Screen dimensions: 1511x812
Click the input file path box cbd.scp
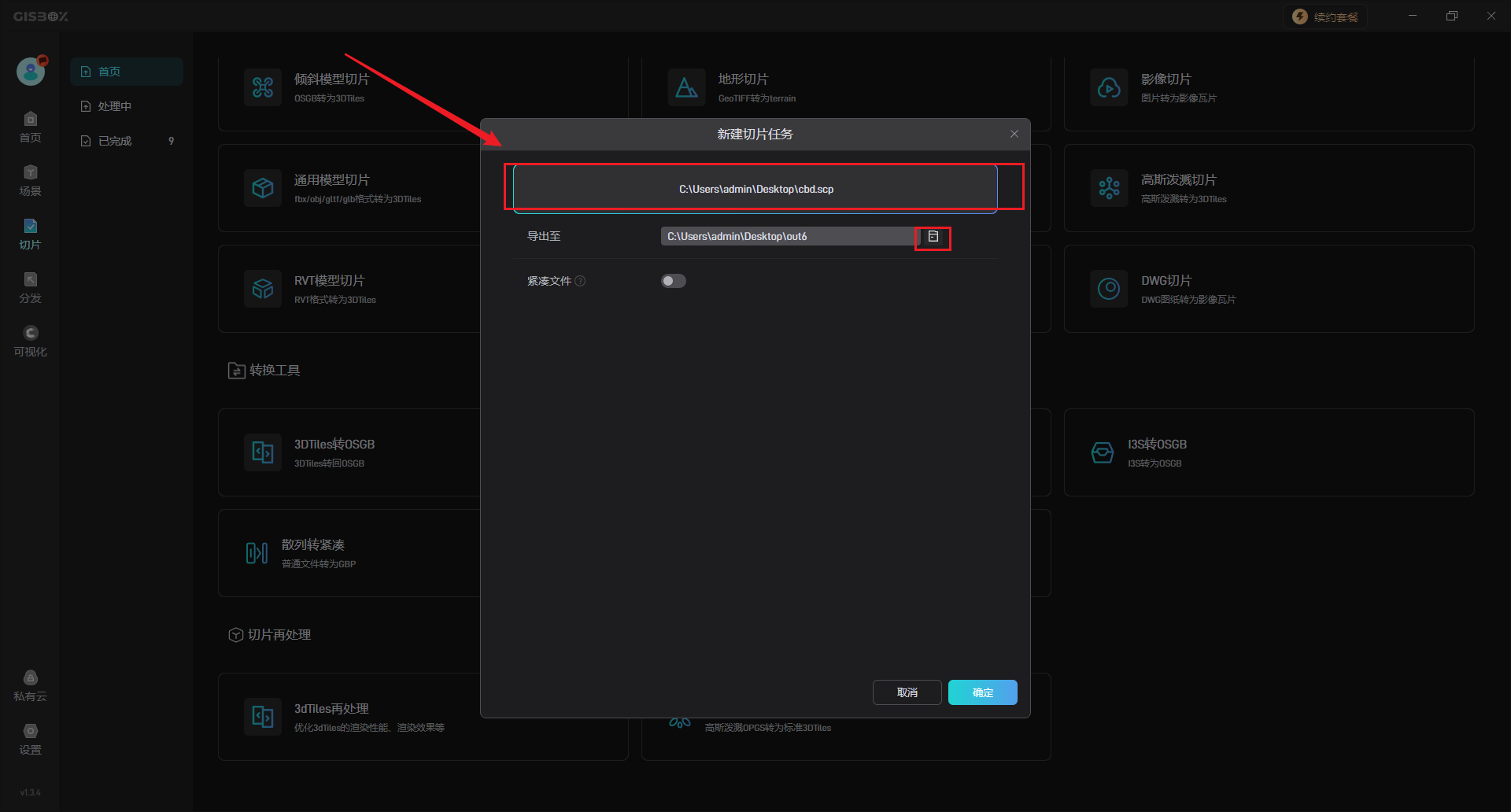coord(755,189)
